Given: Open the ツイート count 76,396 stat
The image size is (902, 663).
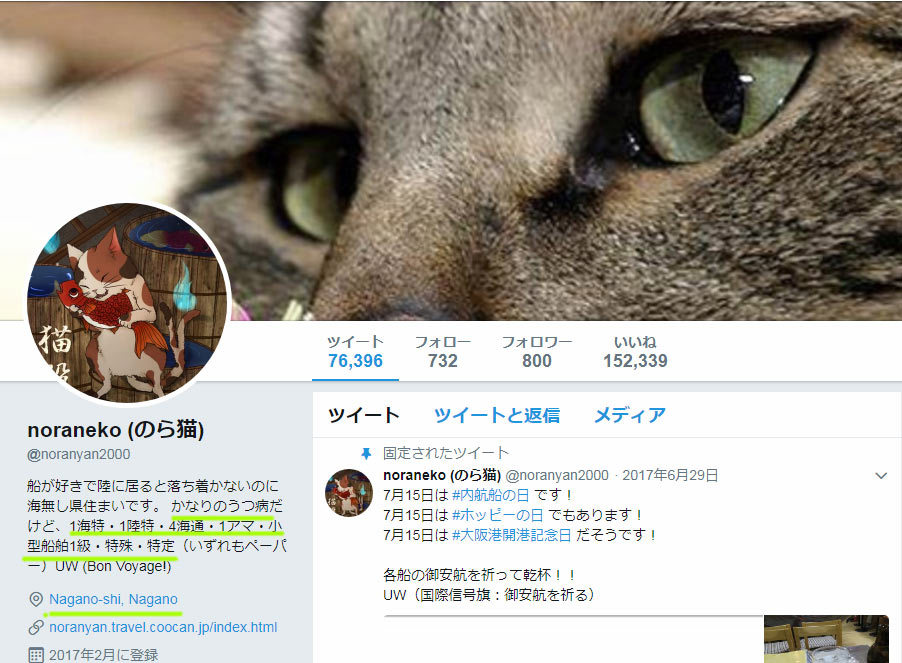Looking at the screenshot, I should [x=356, y=352].
